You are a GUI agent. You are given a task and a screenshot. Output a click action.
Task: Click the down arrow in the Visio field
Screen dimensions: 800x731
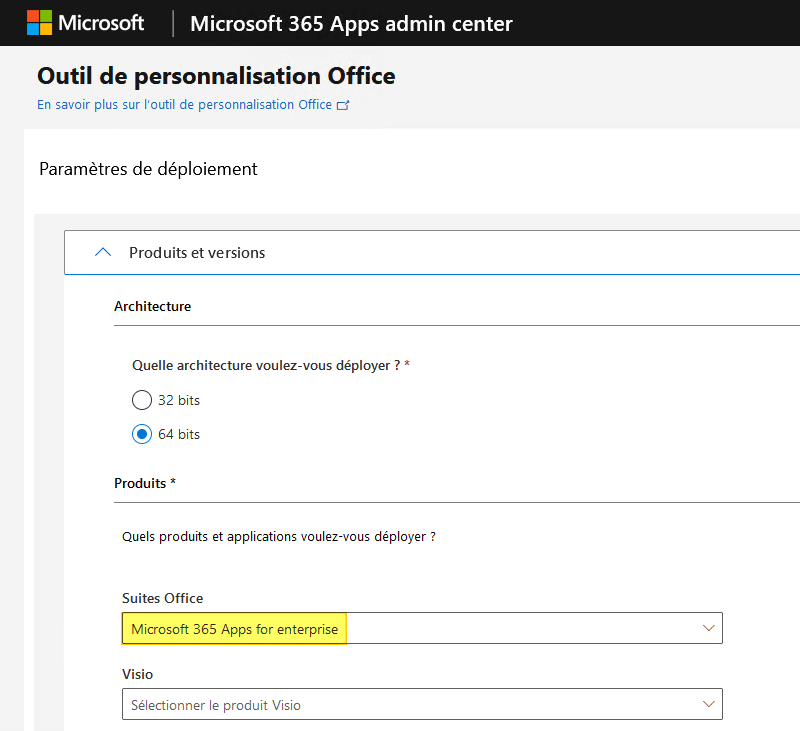708,704
